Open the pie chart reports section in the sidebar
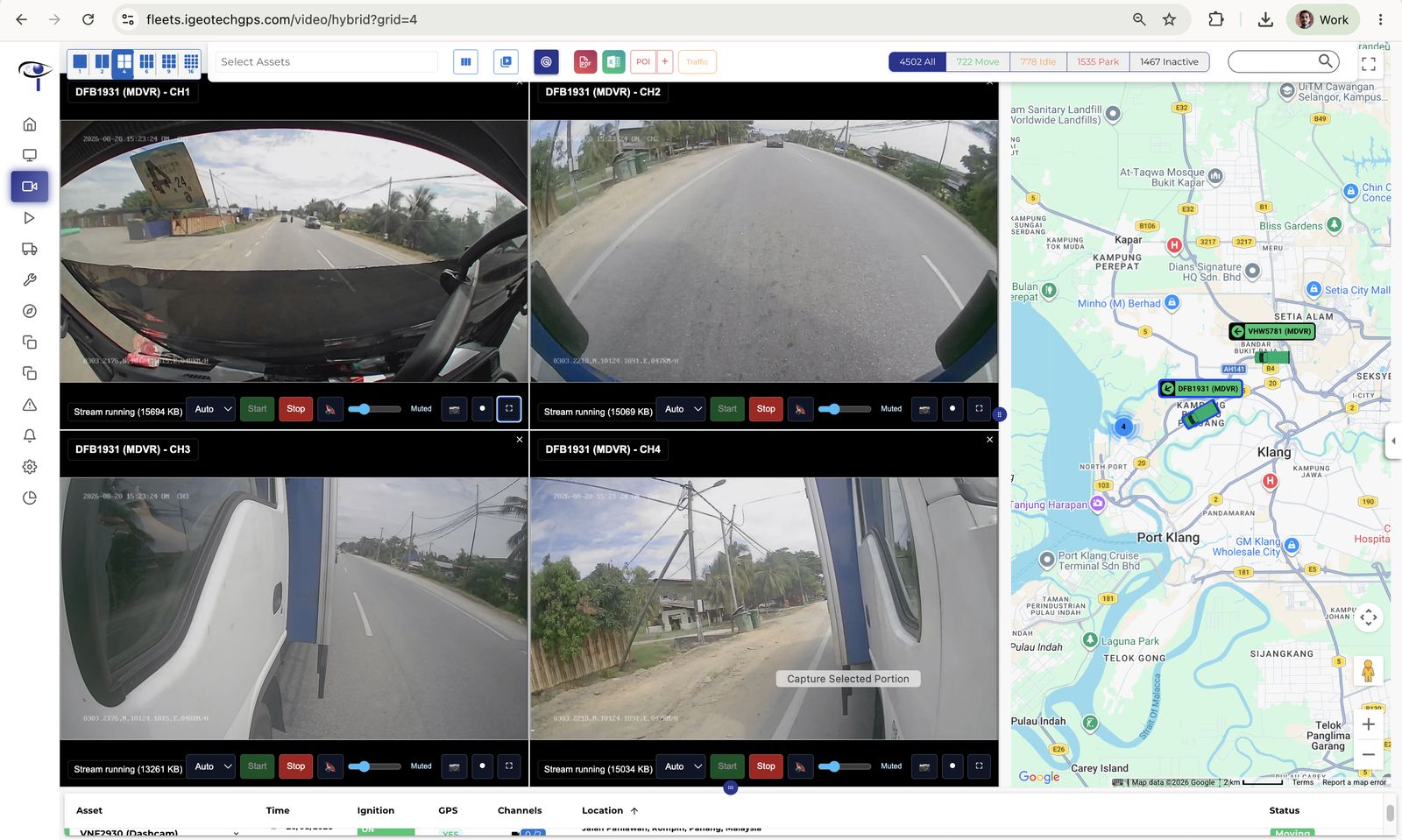The height and width of the screenshot is (840, 1402). click(x=30, y=498)
